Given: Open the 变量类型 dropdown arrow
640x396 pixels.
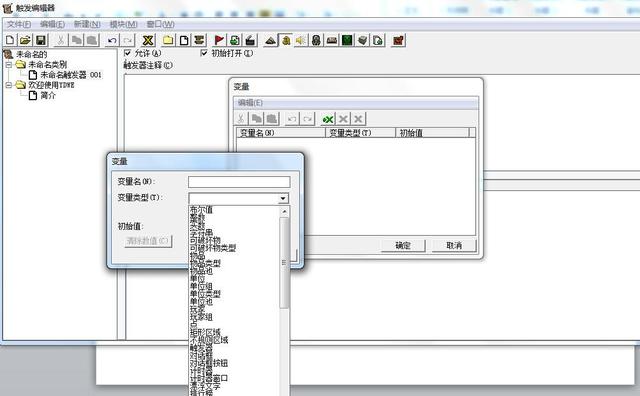Looking at the screenshot, I should pyautogui.click(x=282, y=199).
